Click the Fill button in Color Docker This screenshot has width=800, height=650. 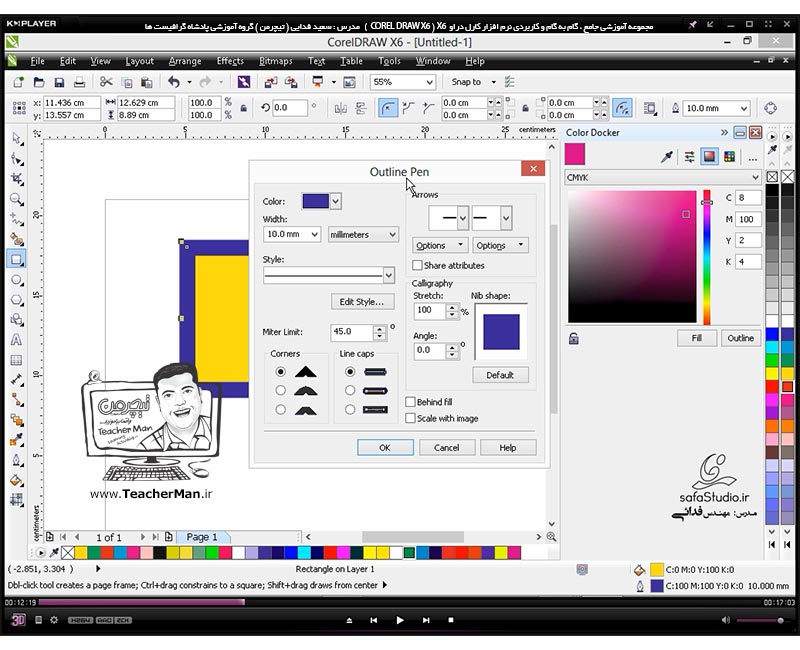[x=697, y=338]
